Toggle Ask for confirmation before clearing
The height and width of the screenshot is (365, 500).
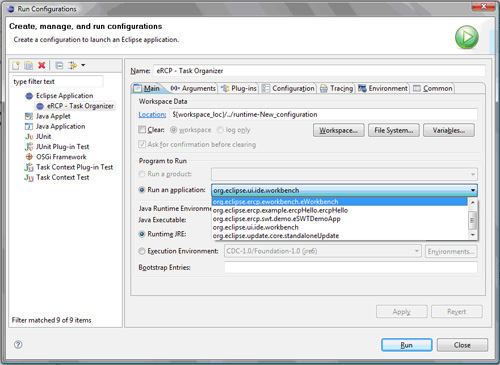(x=142, y=144)
